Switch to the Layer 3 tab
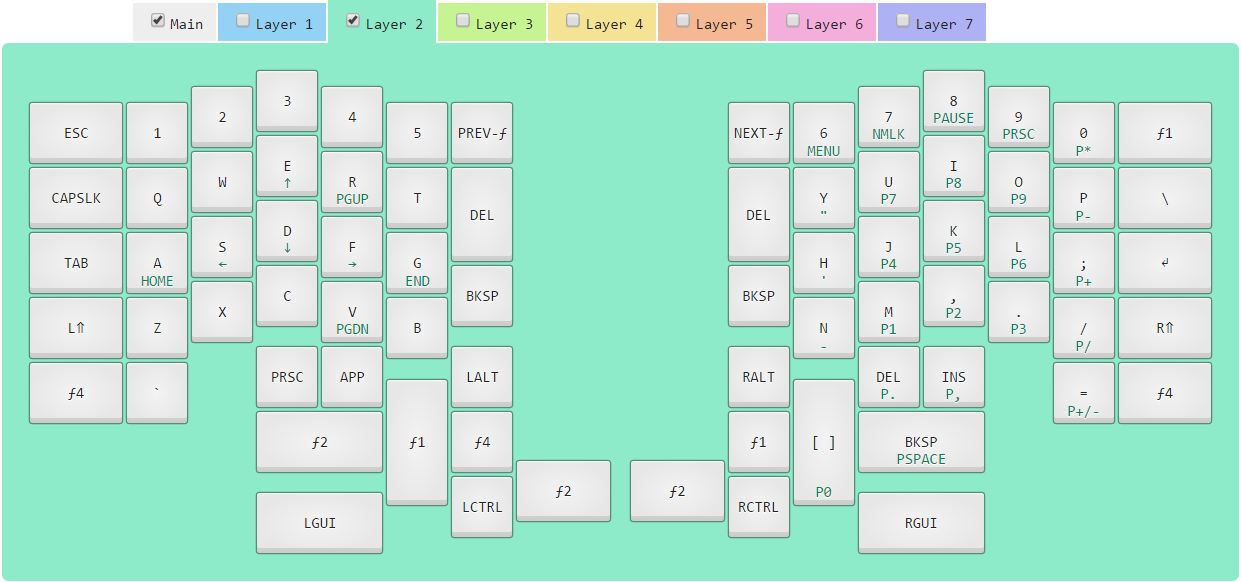 [504, 24]
